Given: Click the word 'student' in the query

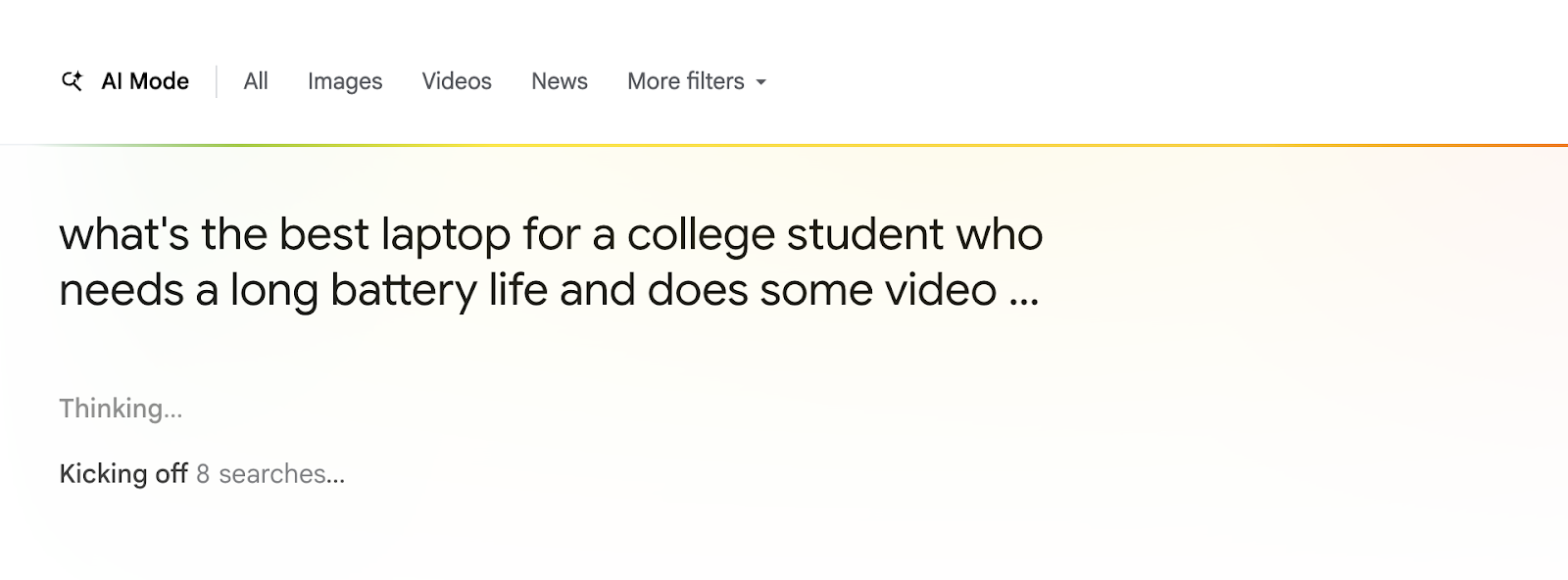Looking at the screenshot, I should [x=865, y=235].
